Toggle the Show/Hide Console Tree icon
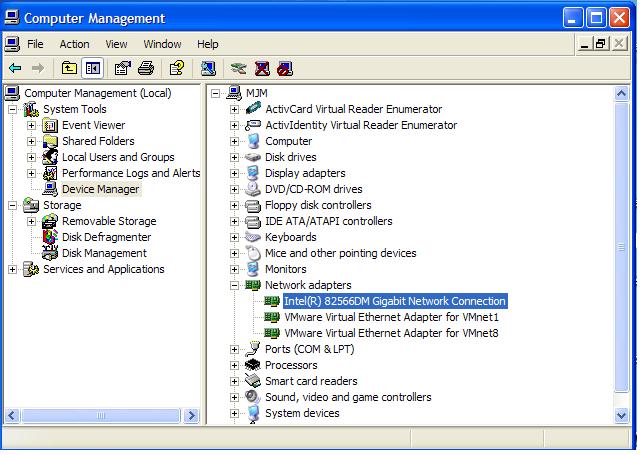Screen dimensions: 642x455 [x=93, y=68]
